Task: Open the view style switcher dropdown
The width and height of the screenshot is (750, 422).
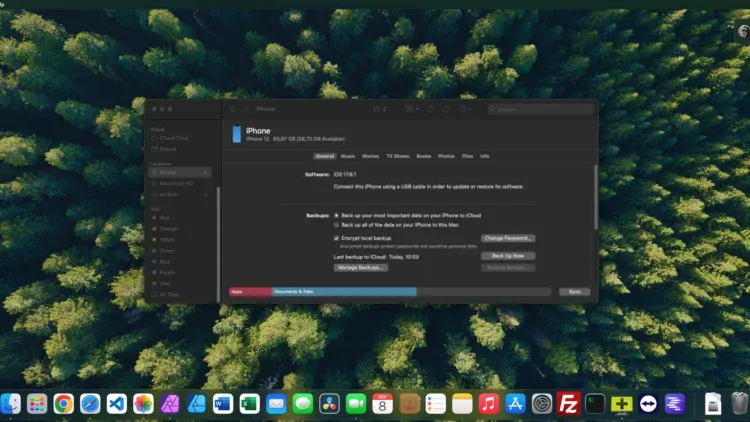Action: tap(380, 109)
